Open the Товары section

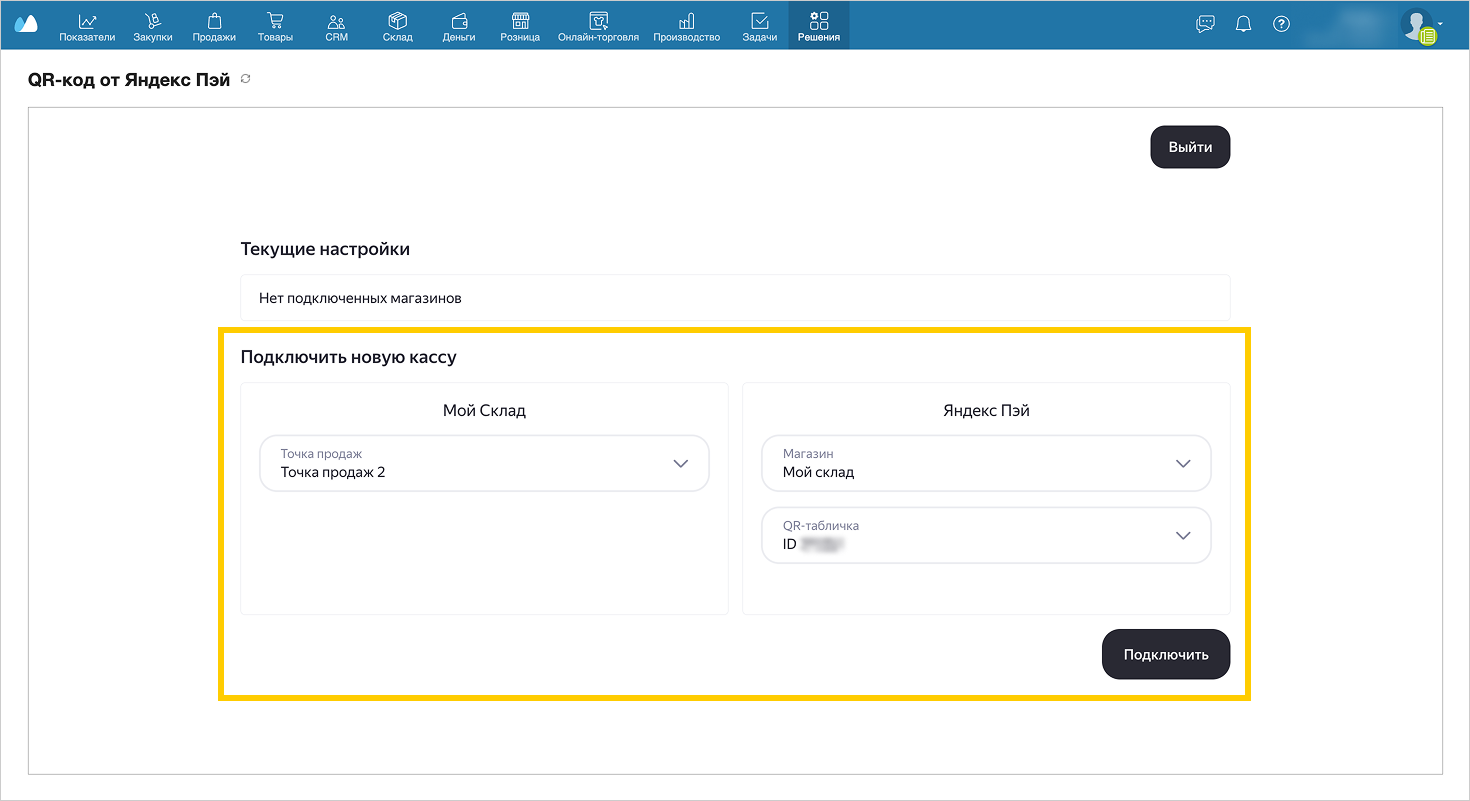tap(275, 27)
